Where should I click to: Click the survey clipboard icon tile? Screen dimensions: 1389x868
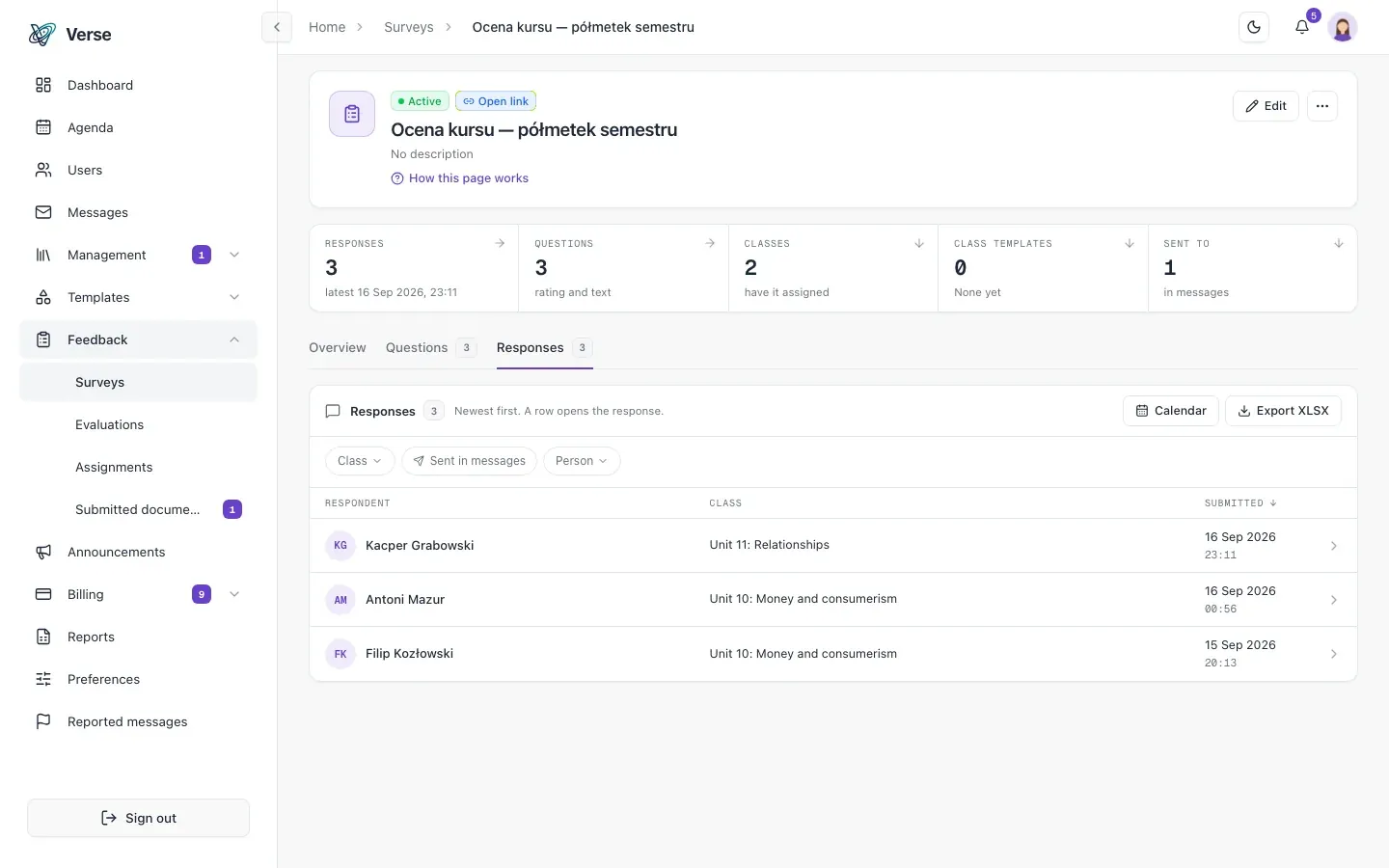[x=352, y=114]
